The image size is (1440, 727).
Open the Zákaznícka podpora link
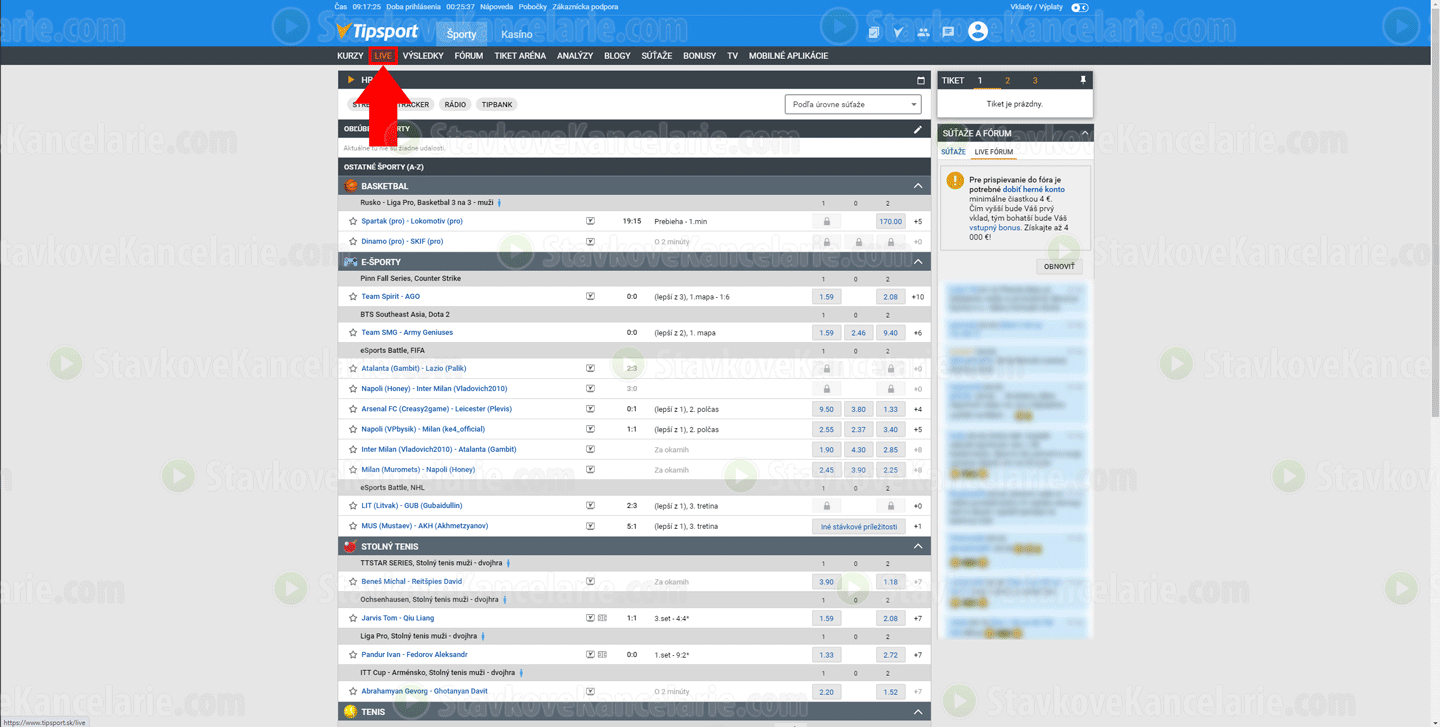coord(585,7)
